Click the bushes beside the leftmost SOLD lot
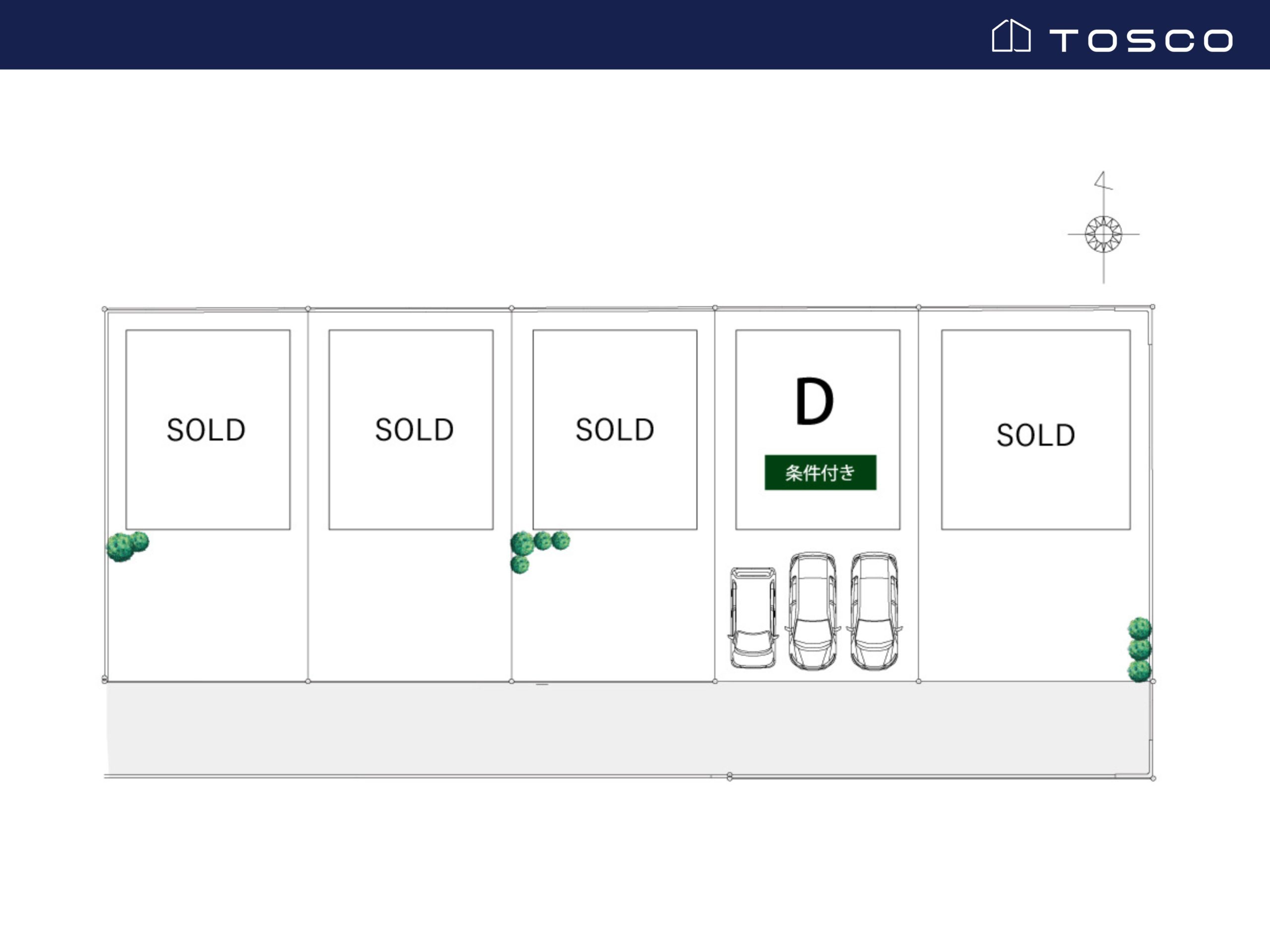1270x952 pixels. click(127, 545)
